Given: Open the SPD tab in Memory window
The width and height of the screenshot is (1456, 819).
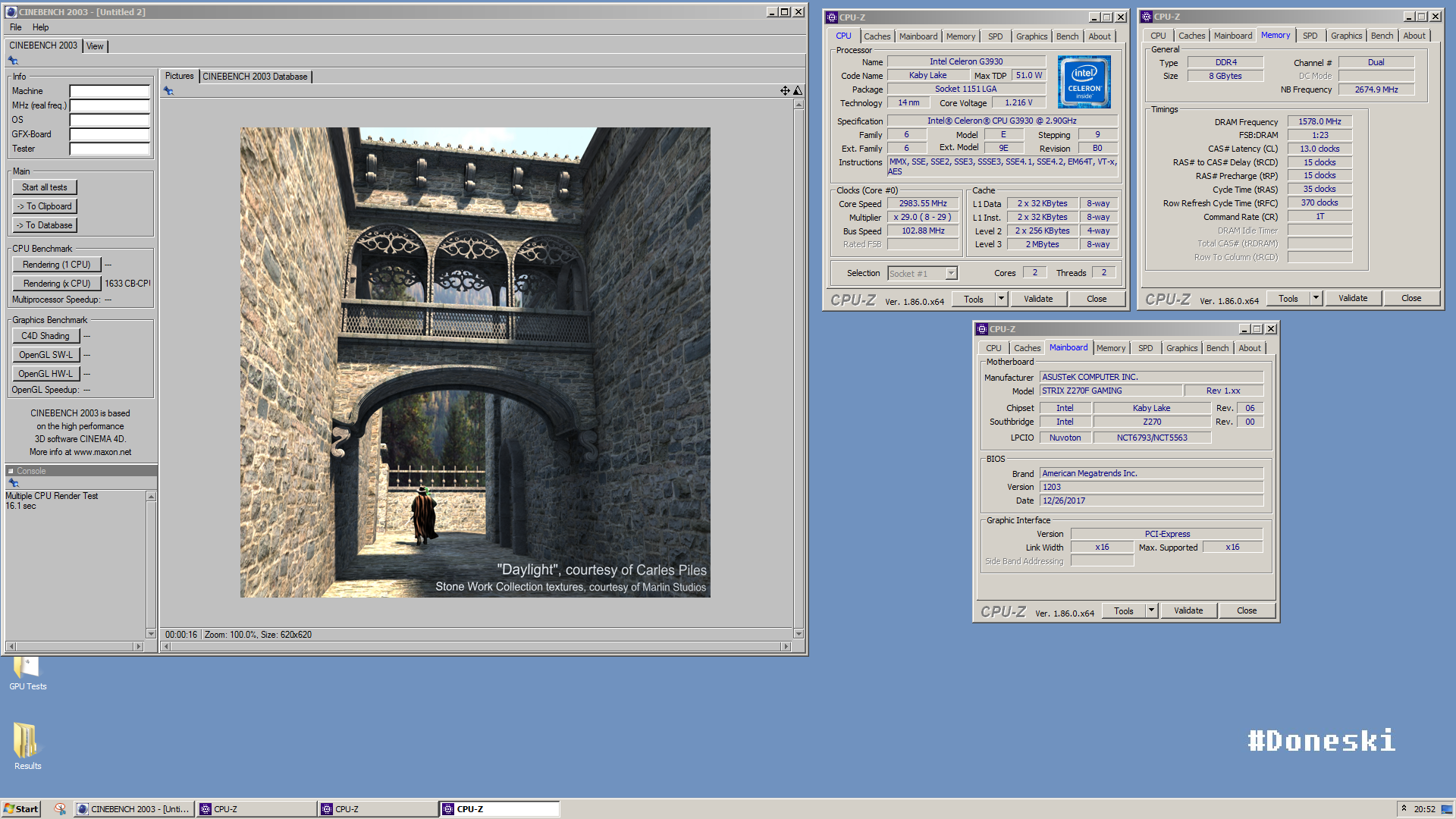Looking at the screenshot, I should point(1310,36).
